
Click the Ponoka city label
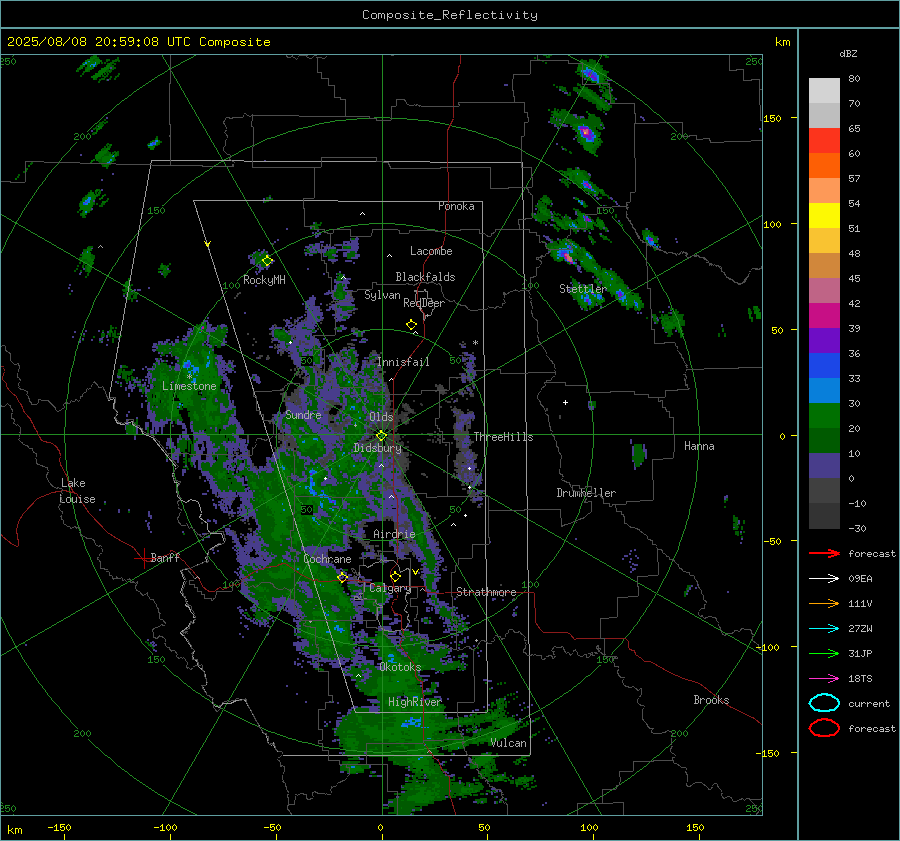coord(456,206)
